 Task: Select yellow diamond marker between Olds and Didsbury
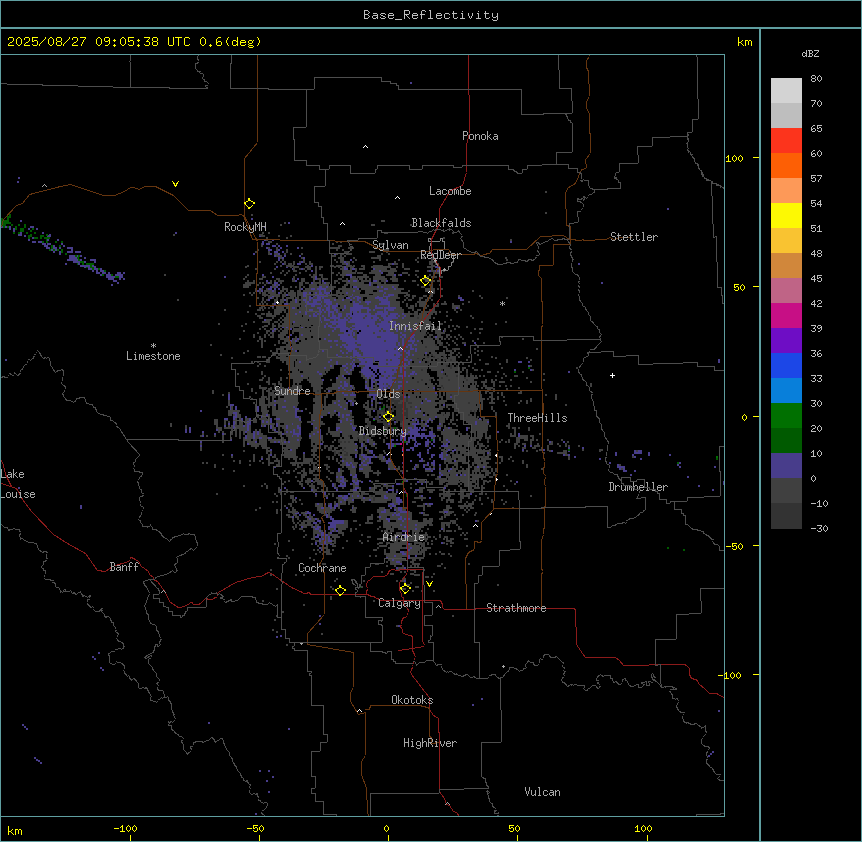pyautogui.click(x=388, y=416)
